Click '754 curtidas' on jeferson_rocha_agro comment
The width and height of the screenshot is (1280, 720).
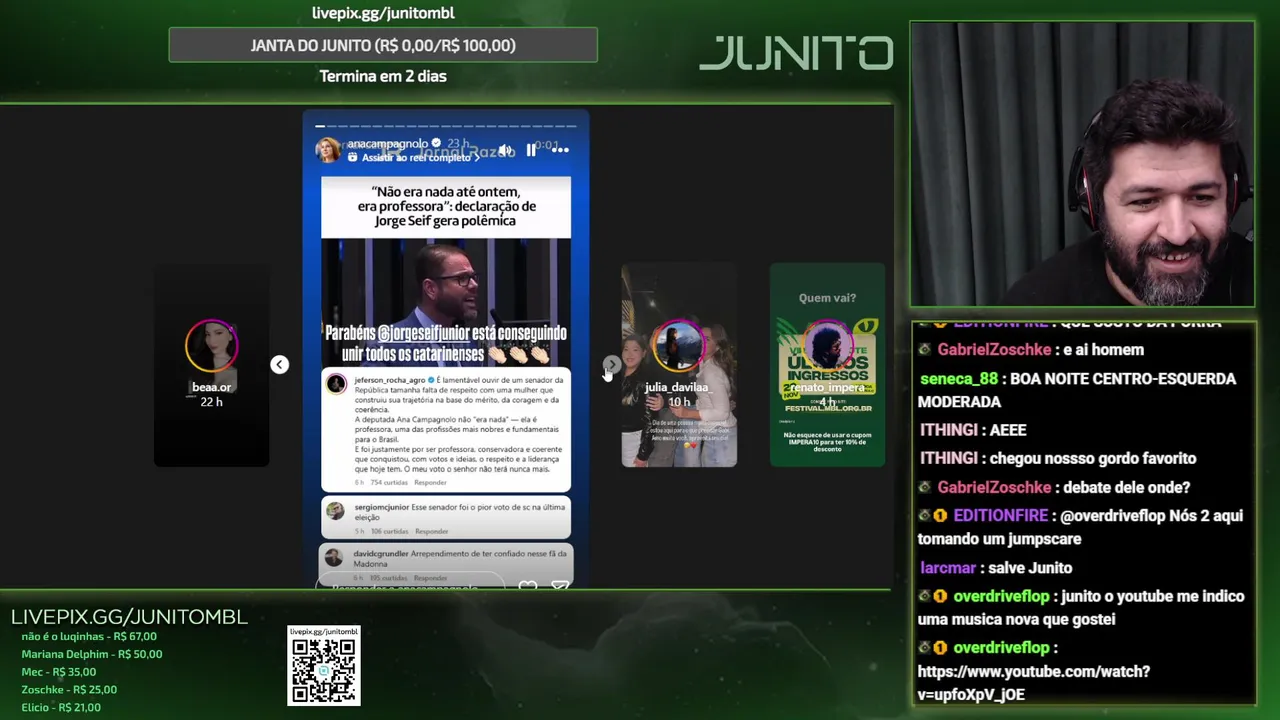point(389,483)
